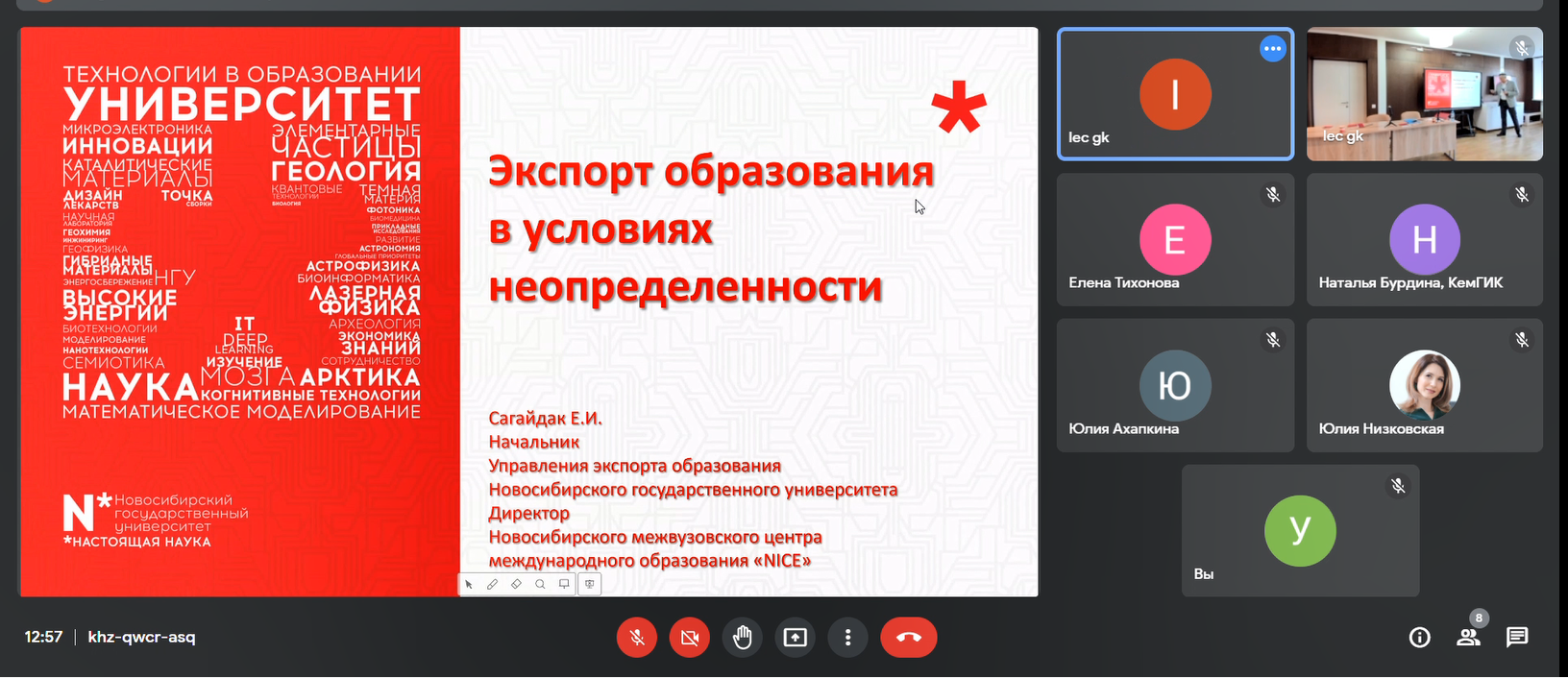Screen dimensions: 1568x678
Task: Leave the call with red hang-up button
Action: [x=908, y=638]
